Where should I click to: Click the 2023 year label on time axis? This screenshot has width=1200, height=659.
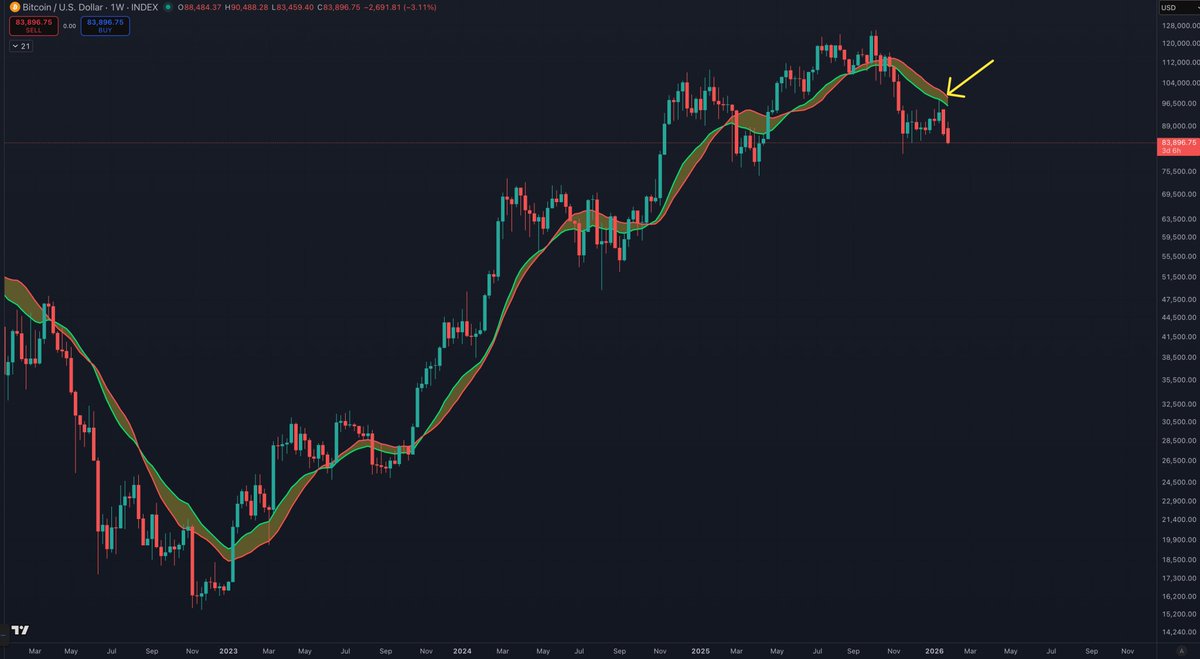pyautogui.click(x=227, y=651)
